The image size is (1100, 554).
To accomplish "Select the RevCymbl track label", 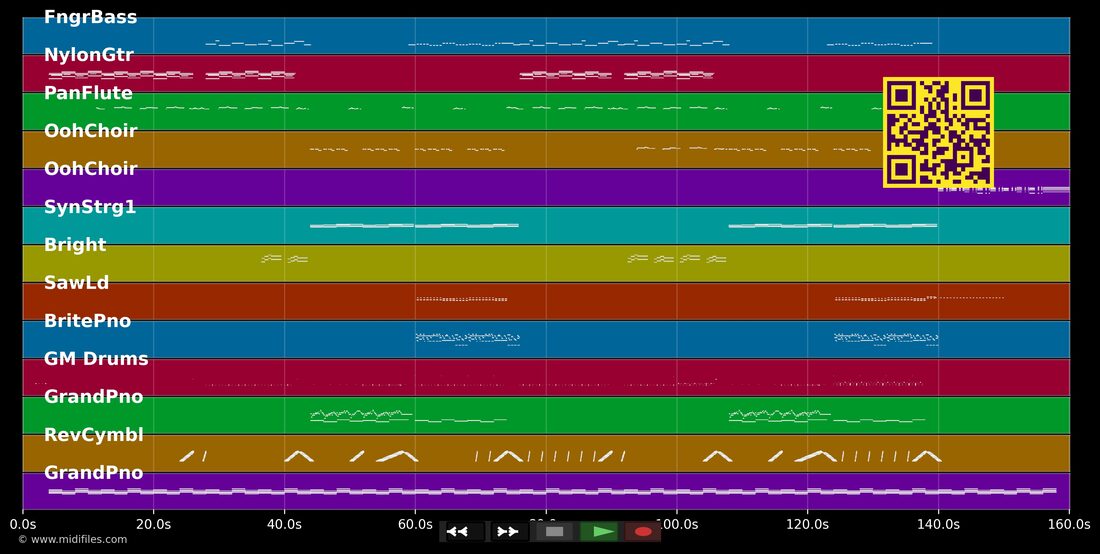I will pyautogui.click(x=93, y=435).
